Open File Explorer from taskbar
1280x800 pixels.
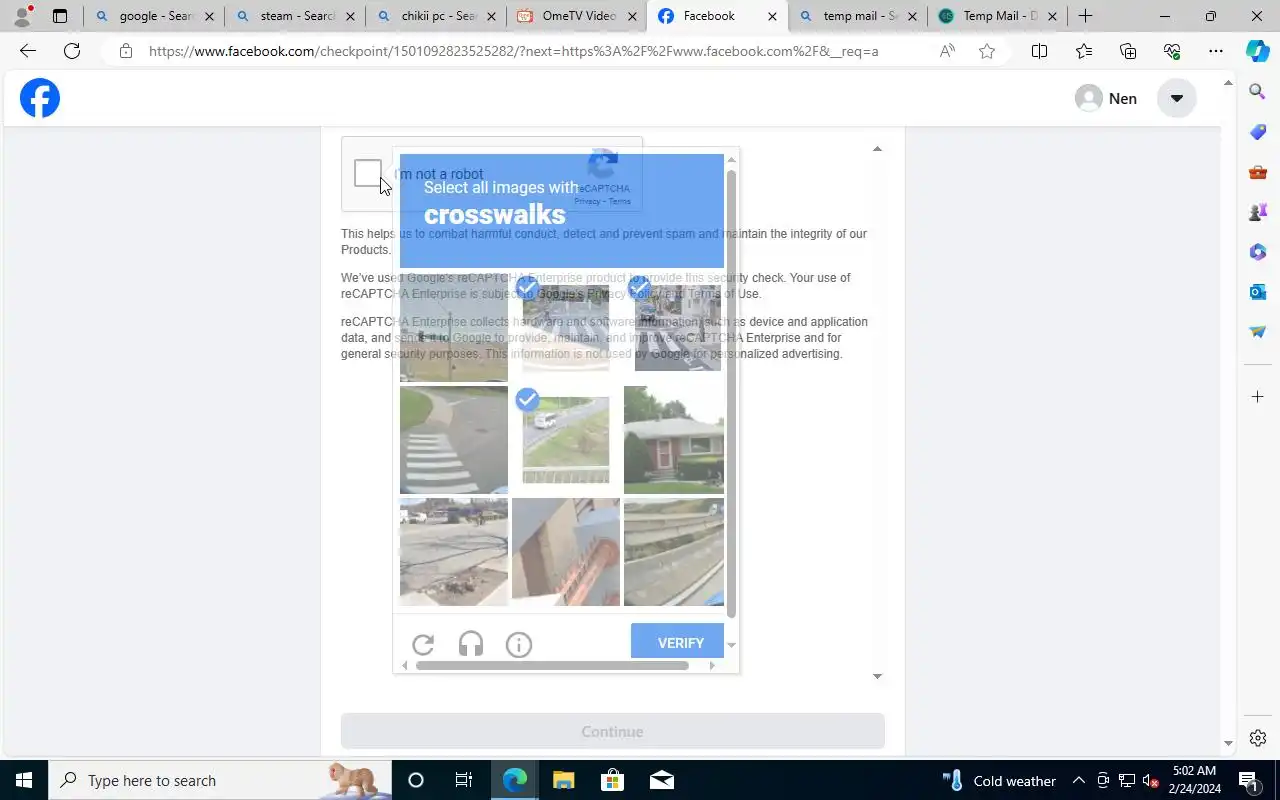pos(563,780)
